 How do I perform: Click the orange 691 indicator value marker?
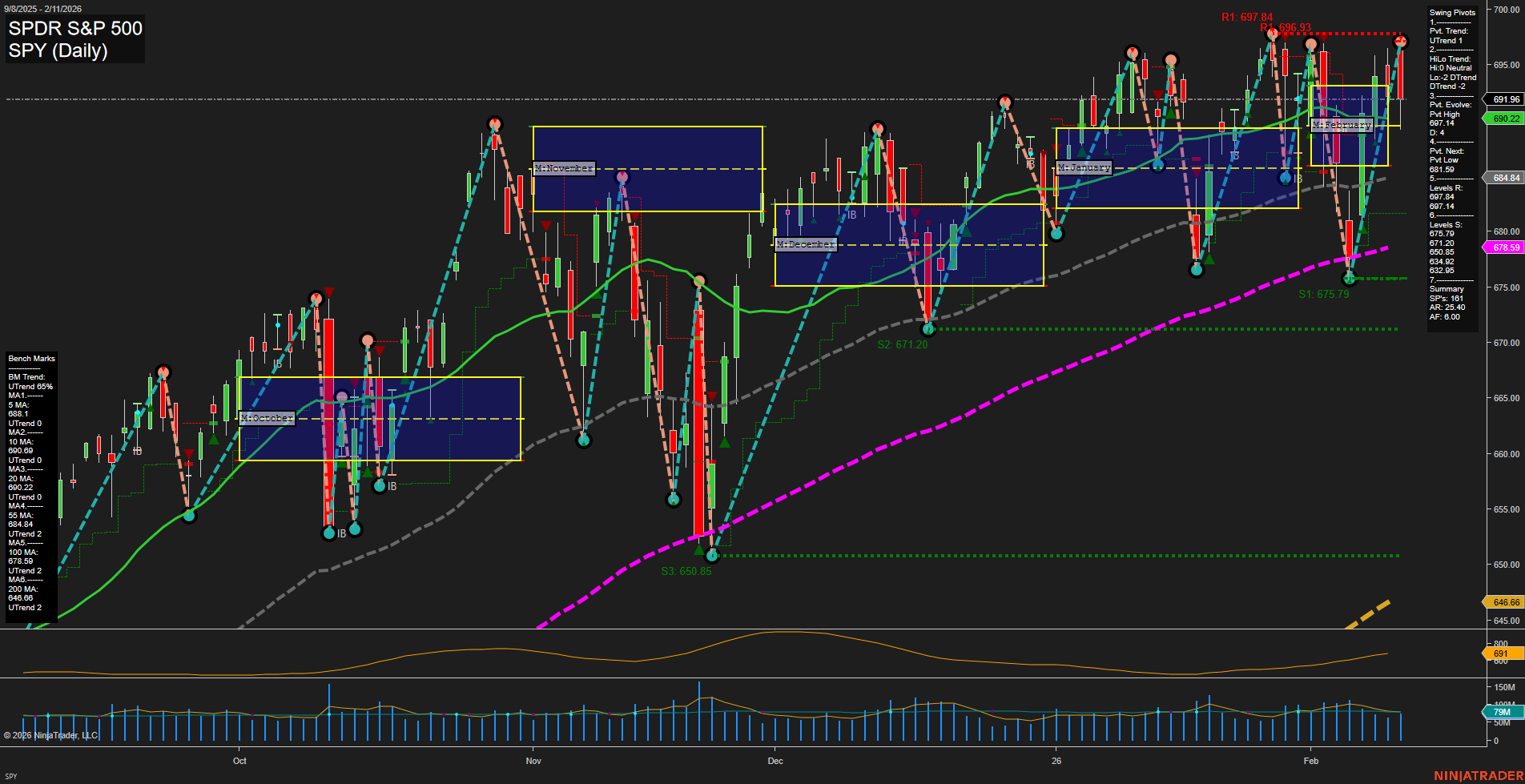pos(1500,654)
